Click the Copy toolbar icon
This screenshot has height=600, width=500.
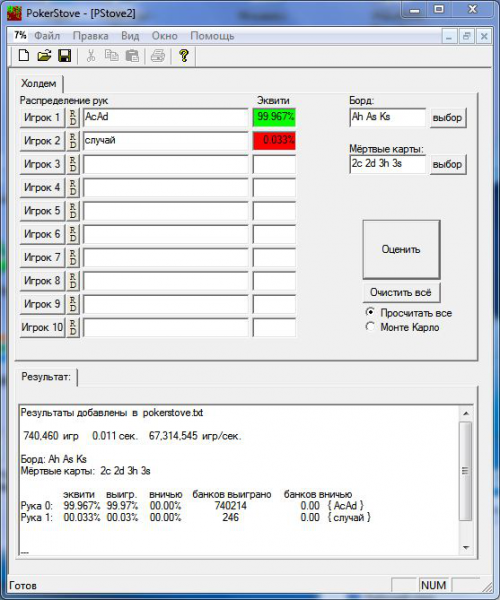(x=111, y=56)
